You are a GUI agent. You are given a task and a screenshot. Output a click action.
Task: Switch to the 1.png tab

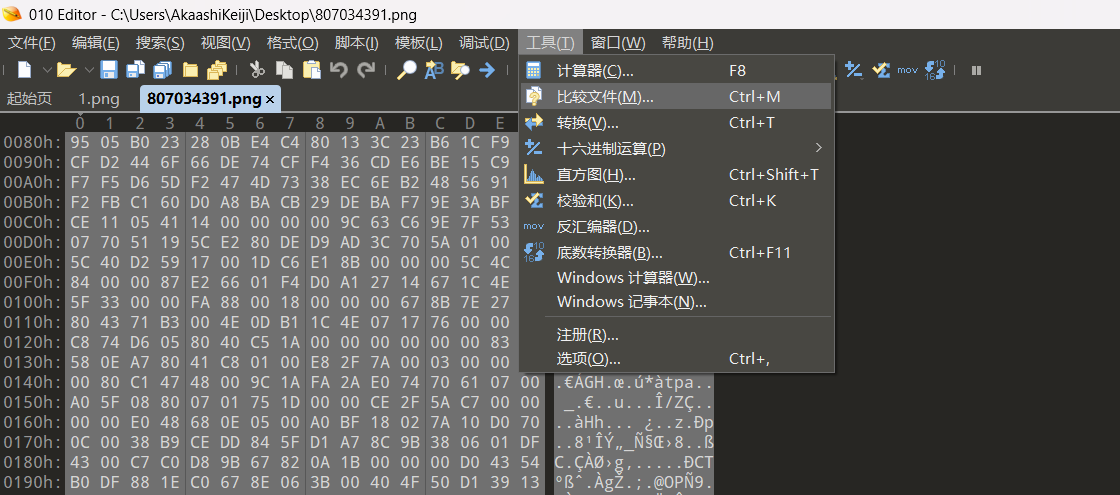point(99,99)
